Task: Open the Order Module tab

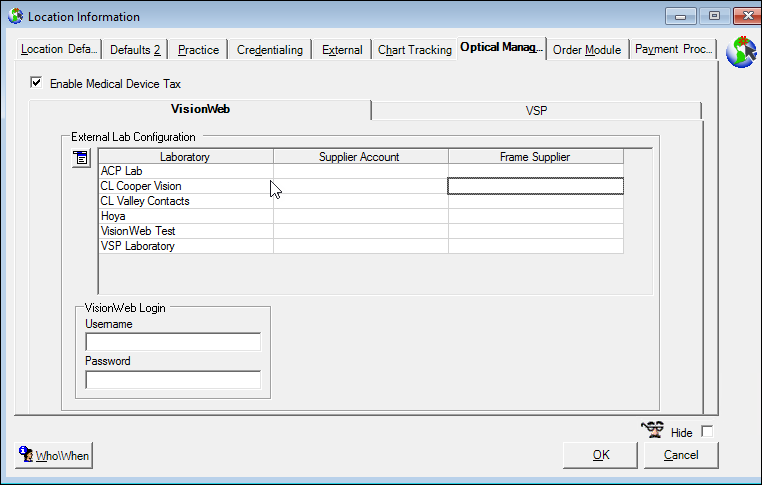Action: click(x=587, y=50)
